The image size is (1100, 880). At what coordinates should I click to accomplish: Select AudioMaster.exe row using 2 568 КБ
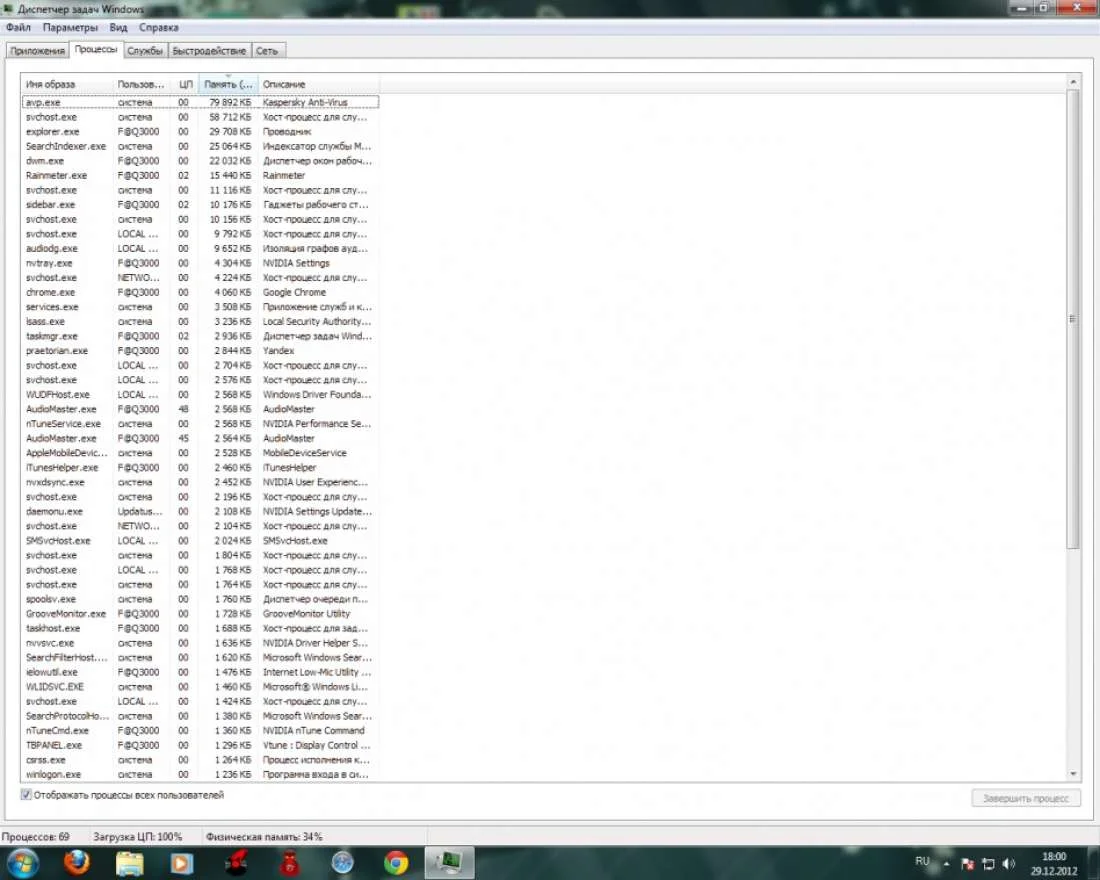pos(200,409)
